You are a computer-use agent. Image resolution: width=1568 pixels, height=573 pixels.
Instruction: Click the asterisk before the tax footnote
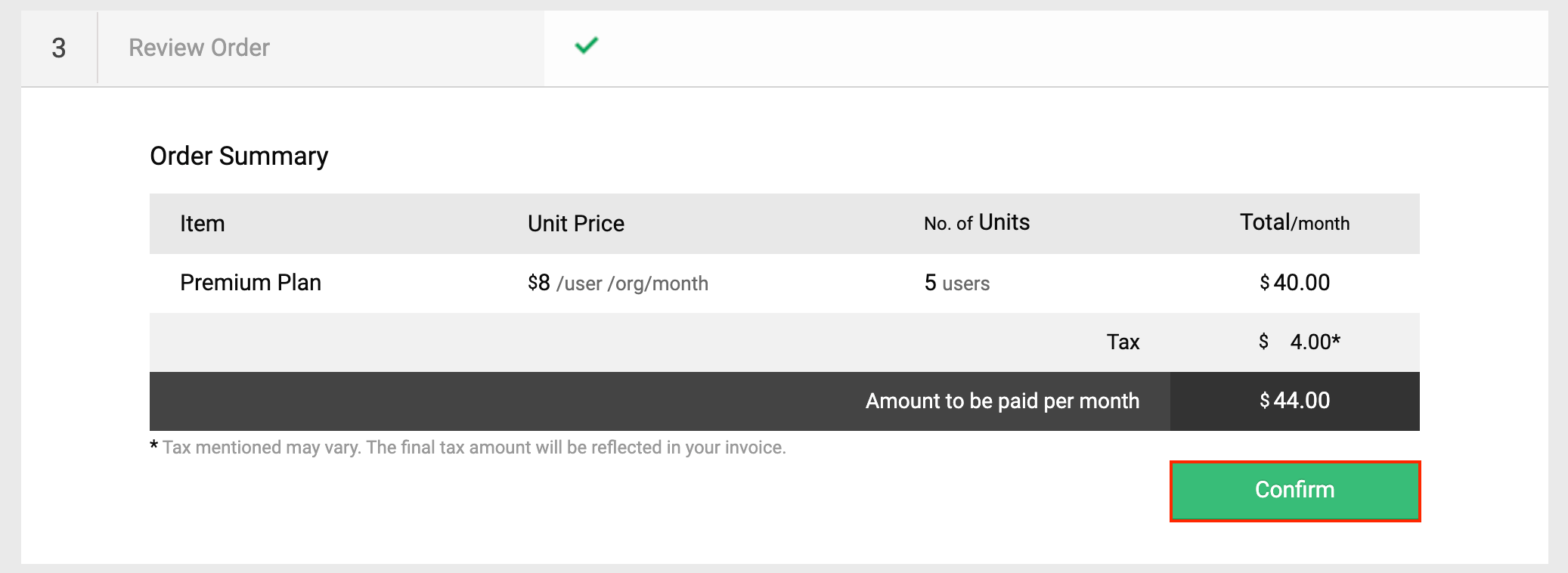(154, 446)
